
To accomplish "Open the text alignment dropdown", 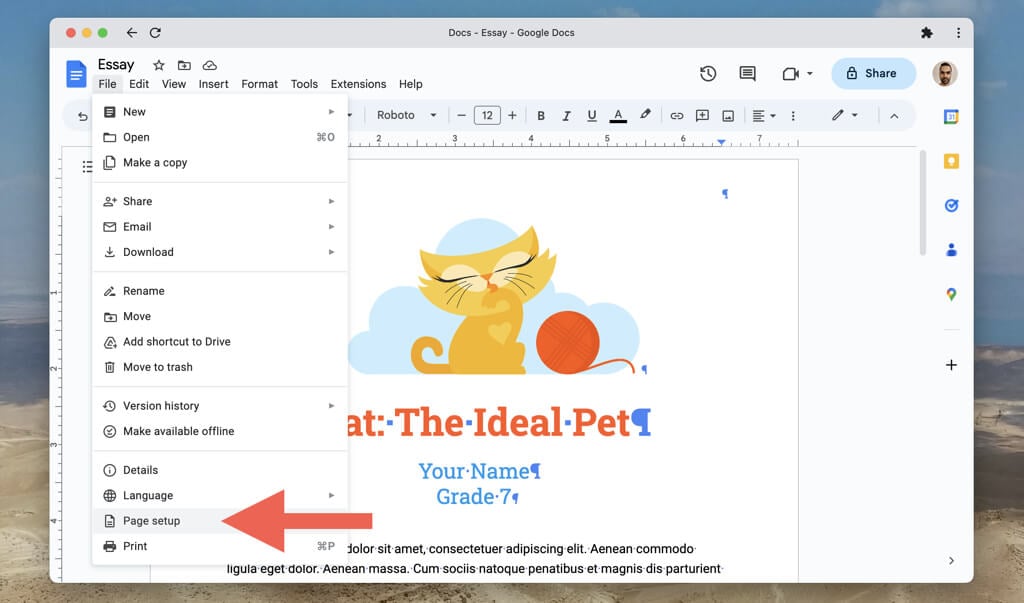I will pyautogui.click(x=767, y=116).
